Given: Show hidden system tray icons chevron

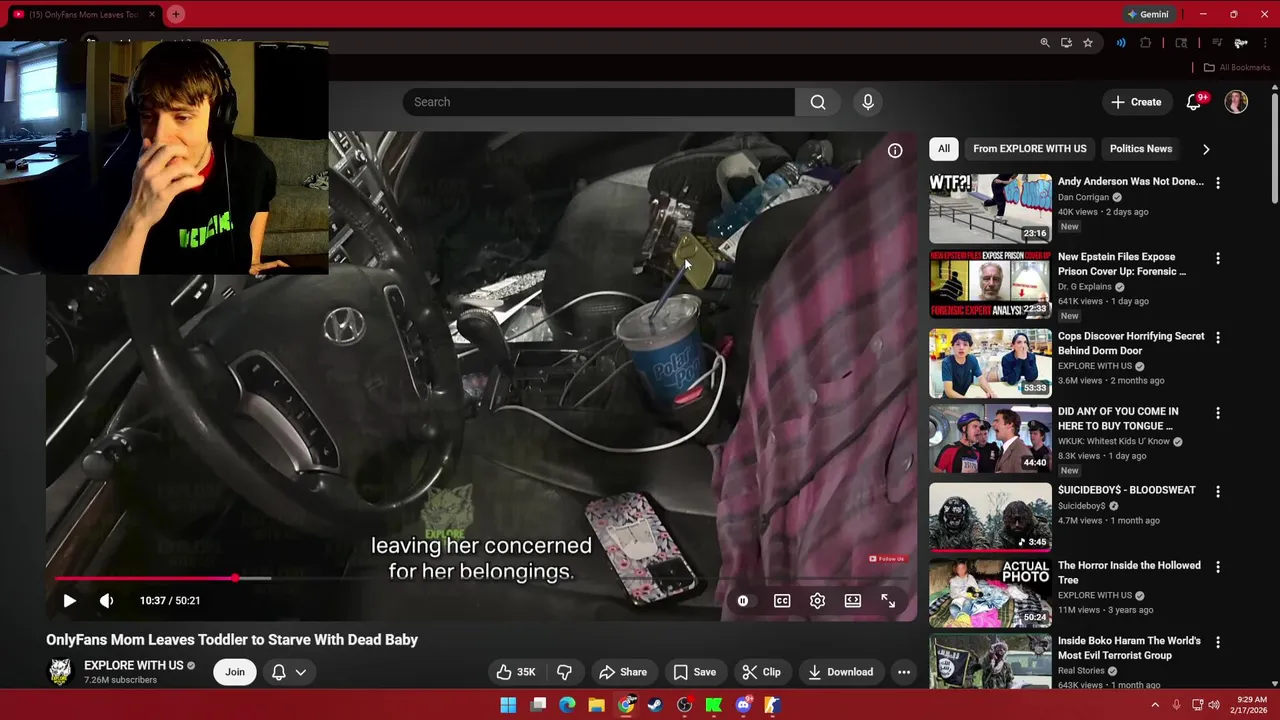Looking at the screenshot, I should pos(1155,705).
